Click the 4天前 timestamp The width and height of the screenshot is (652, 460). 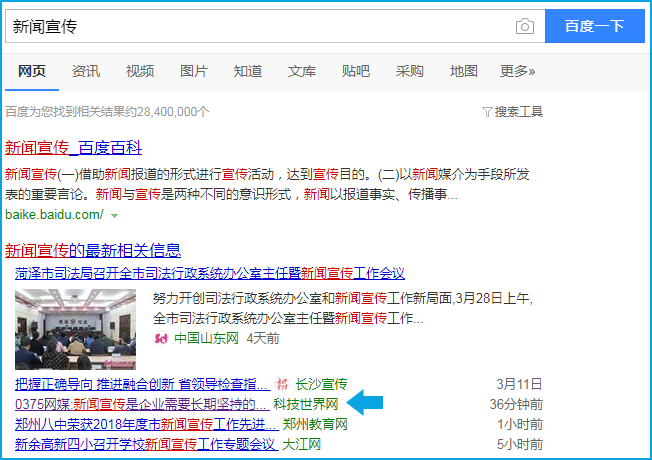point(263,339)
